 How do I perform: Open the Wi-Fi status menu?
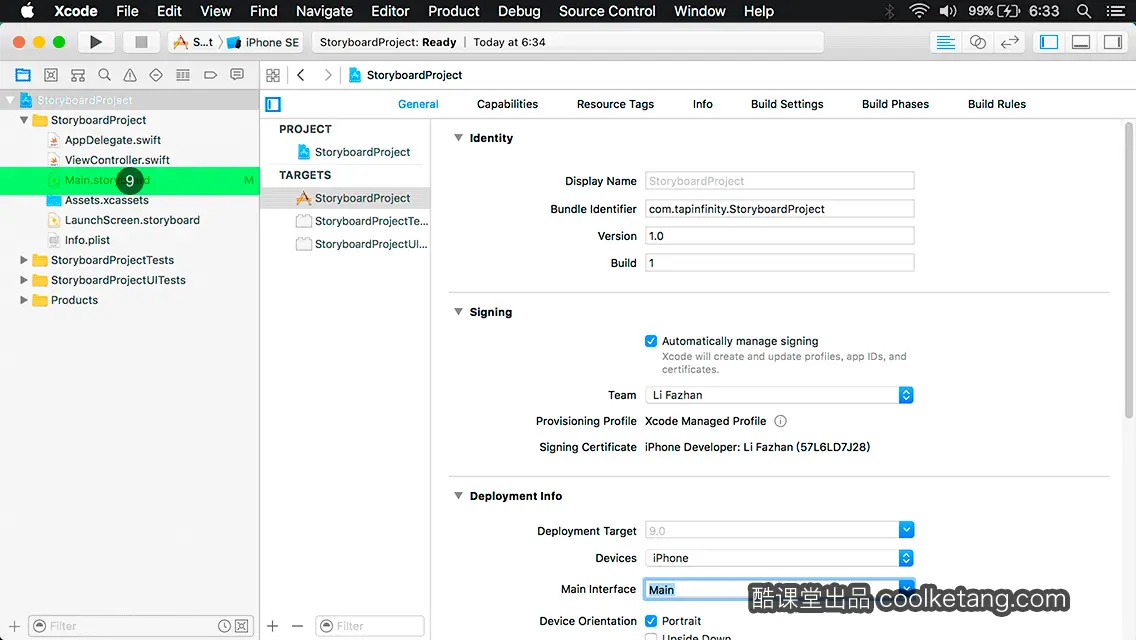pyautogui.click(x=919, y=11)
